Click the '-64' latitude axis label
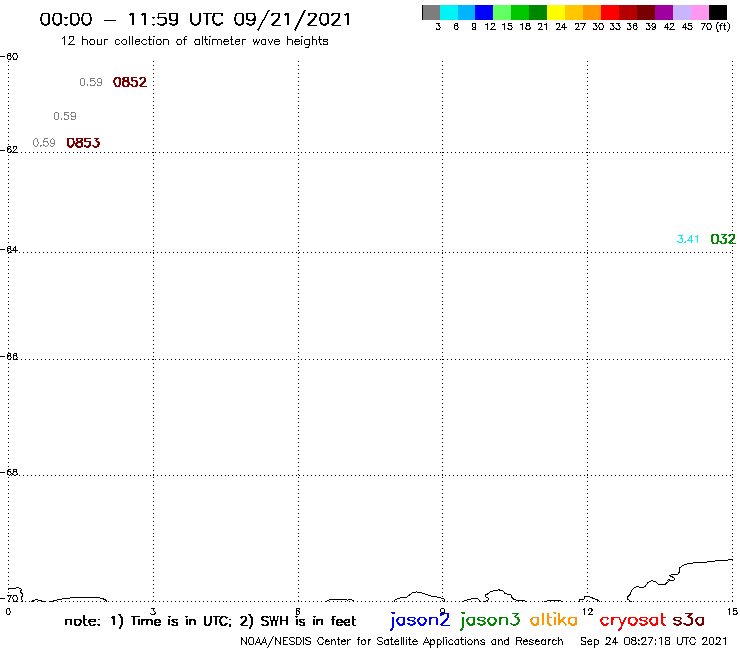740x650 pixels. click(x=10, y=249)
